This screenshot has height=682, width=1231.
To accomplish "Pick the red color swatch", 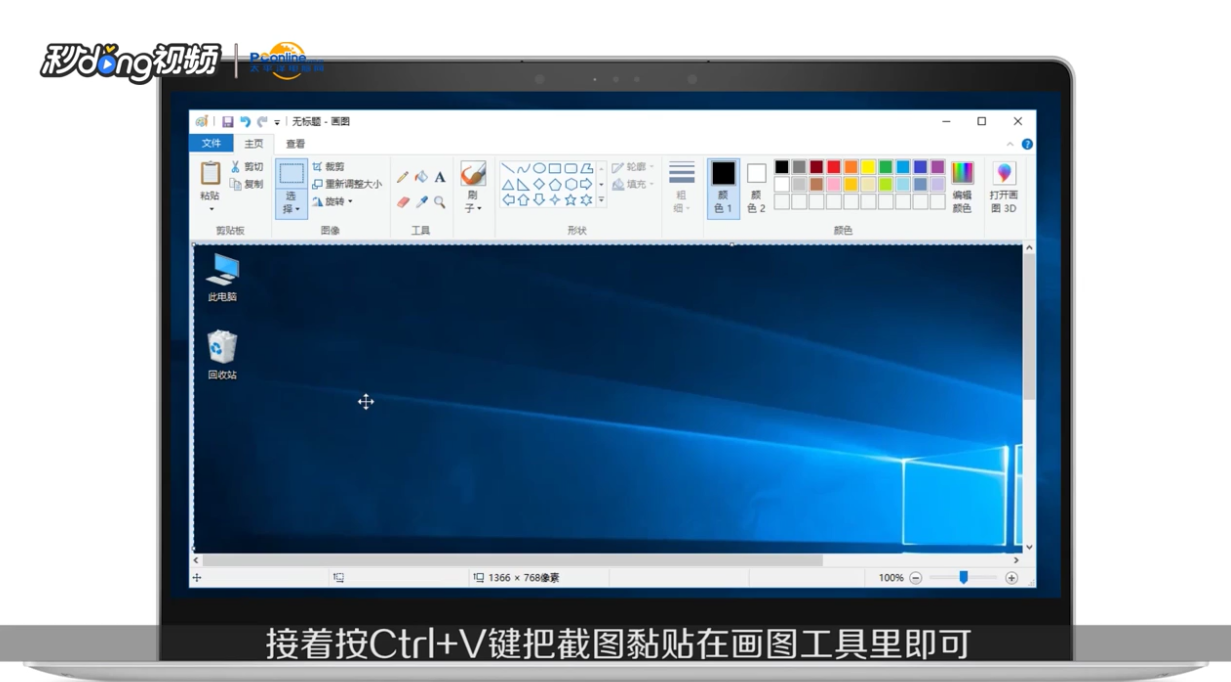I will point(834,167).
